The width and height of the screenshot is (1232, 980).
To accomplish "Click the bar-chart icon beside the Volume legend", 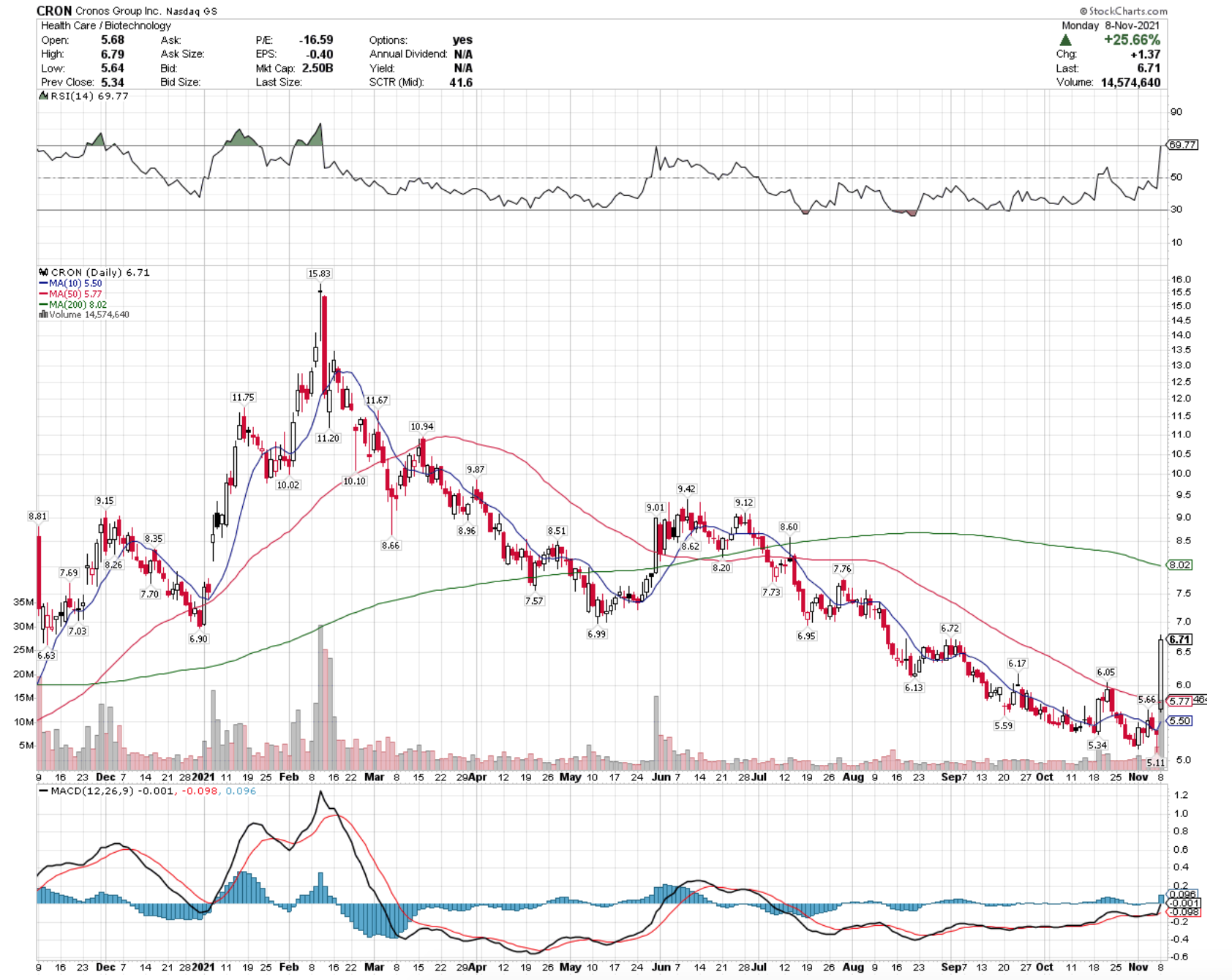I will click(43, 314).
